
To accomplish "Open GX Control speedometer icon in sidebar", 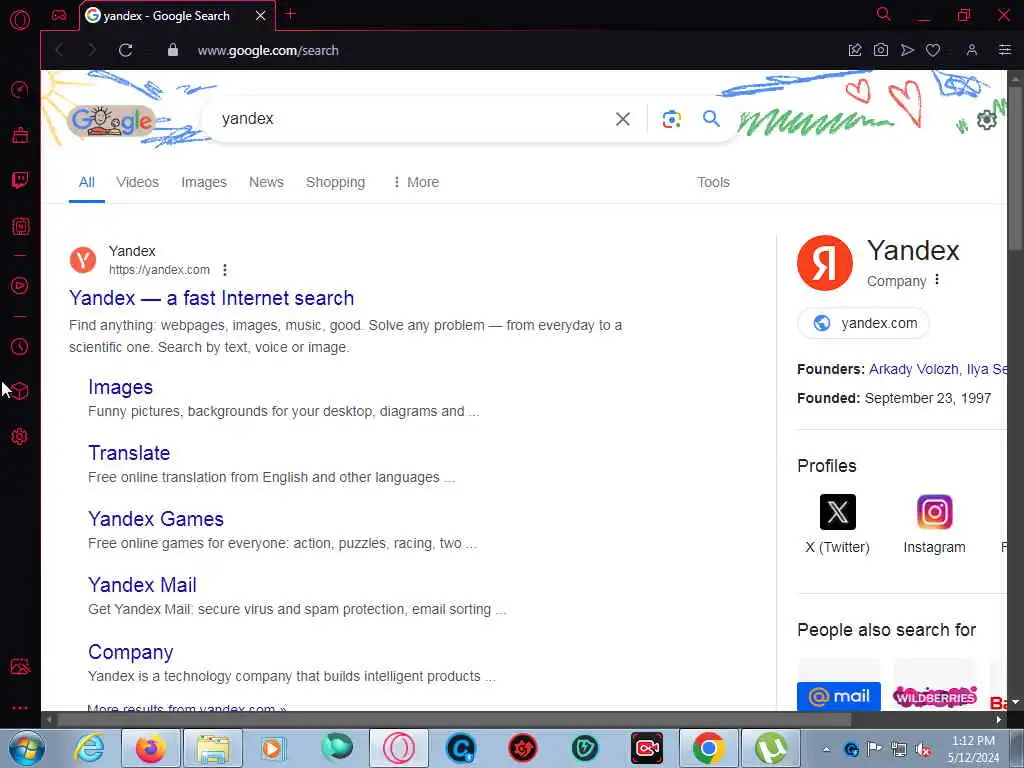I will point(20,89).
